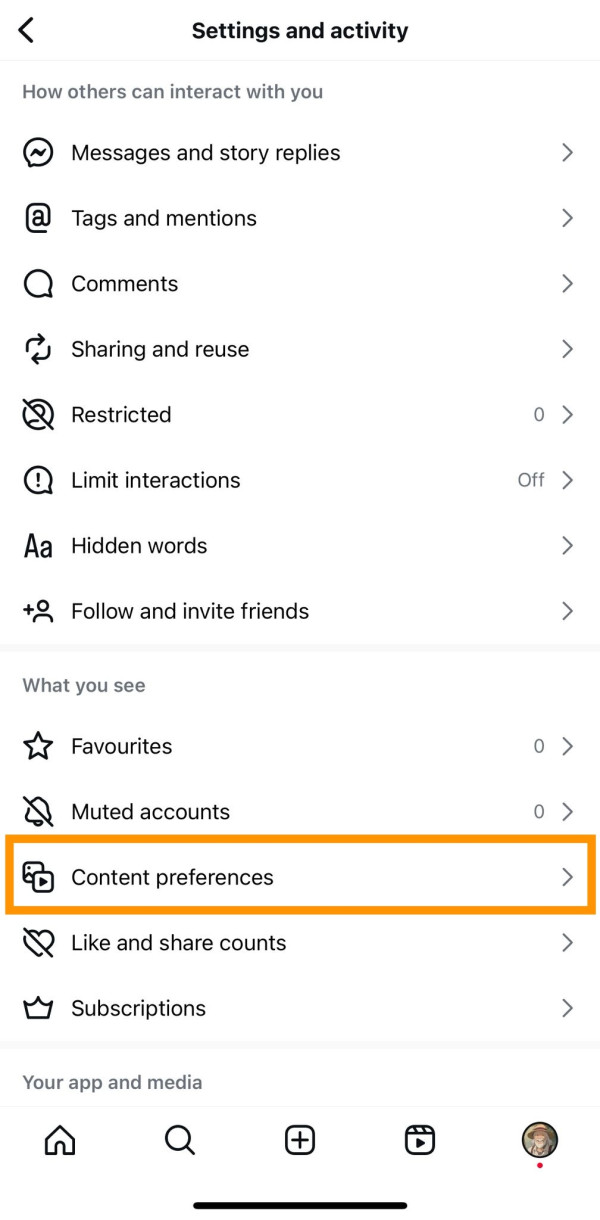
Task: Expand the Content preferences chevron
Action: (x=567, y=877)
